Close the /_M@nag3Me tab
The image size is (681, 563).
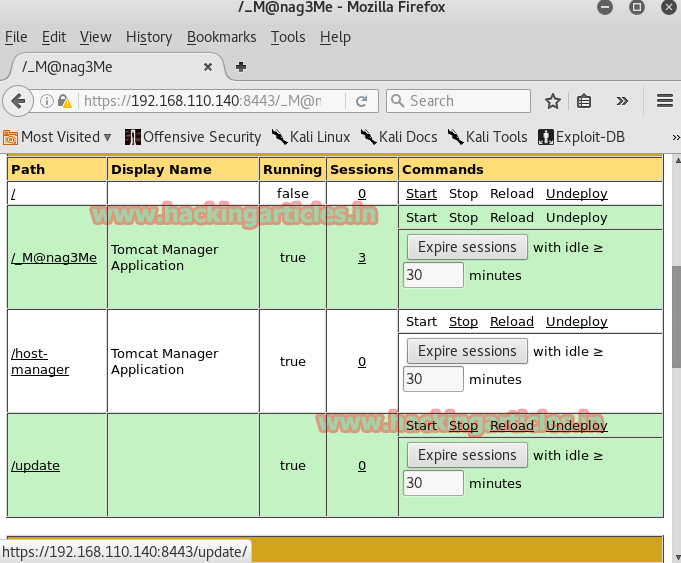[x=208, y=67]
